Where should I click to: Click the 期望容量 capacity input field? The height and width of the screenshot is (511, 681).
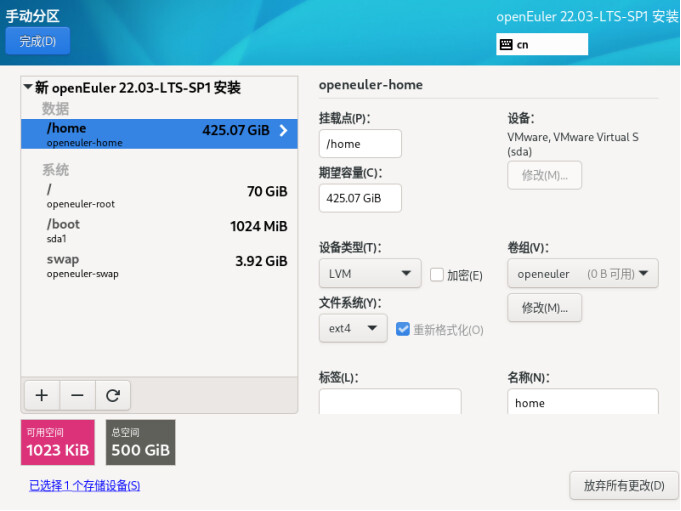tap(360, 198)
